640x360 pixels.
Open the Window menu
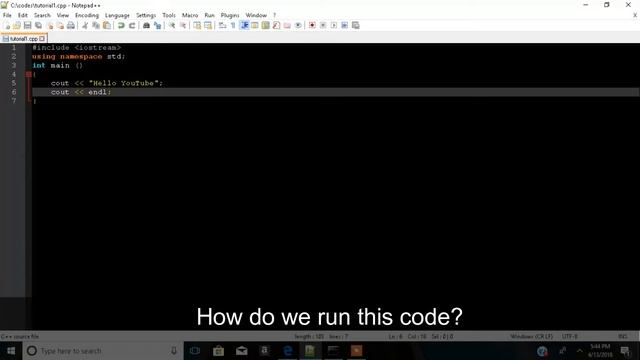(256, 15)
